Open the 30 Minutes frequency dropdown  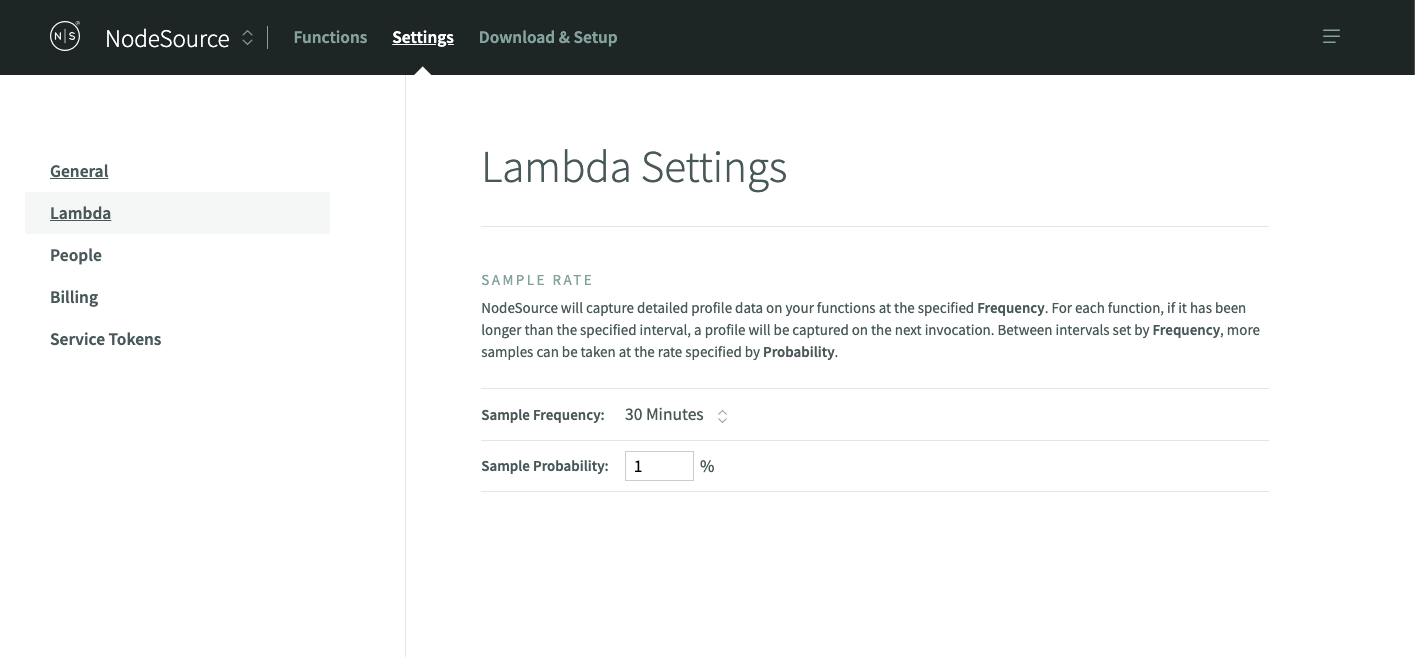[664, 415]
